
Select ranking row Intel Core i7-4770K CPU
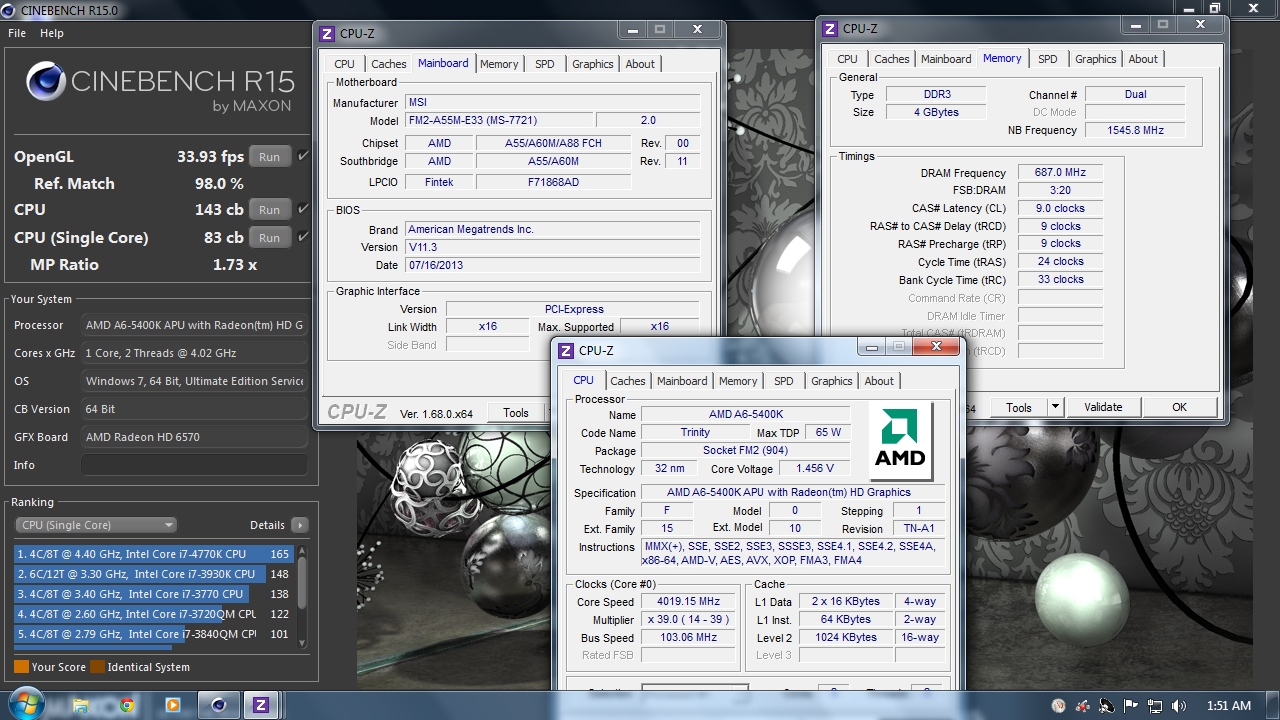(x=154, y=554)
